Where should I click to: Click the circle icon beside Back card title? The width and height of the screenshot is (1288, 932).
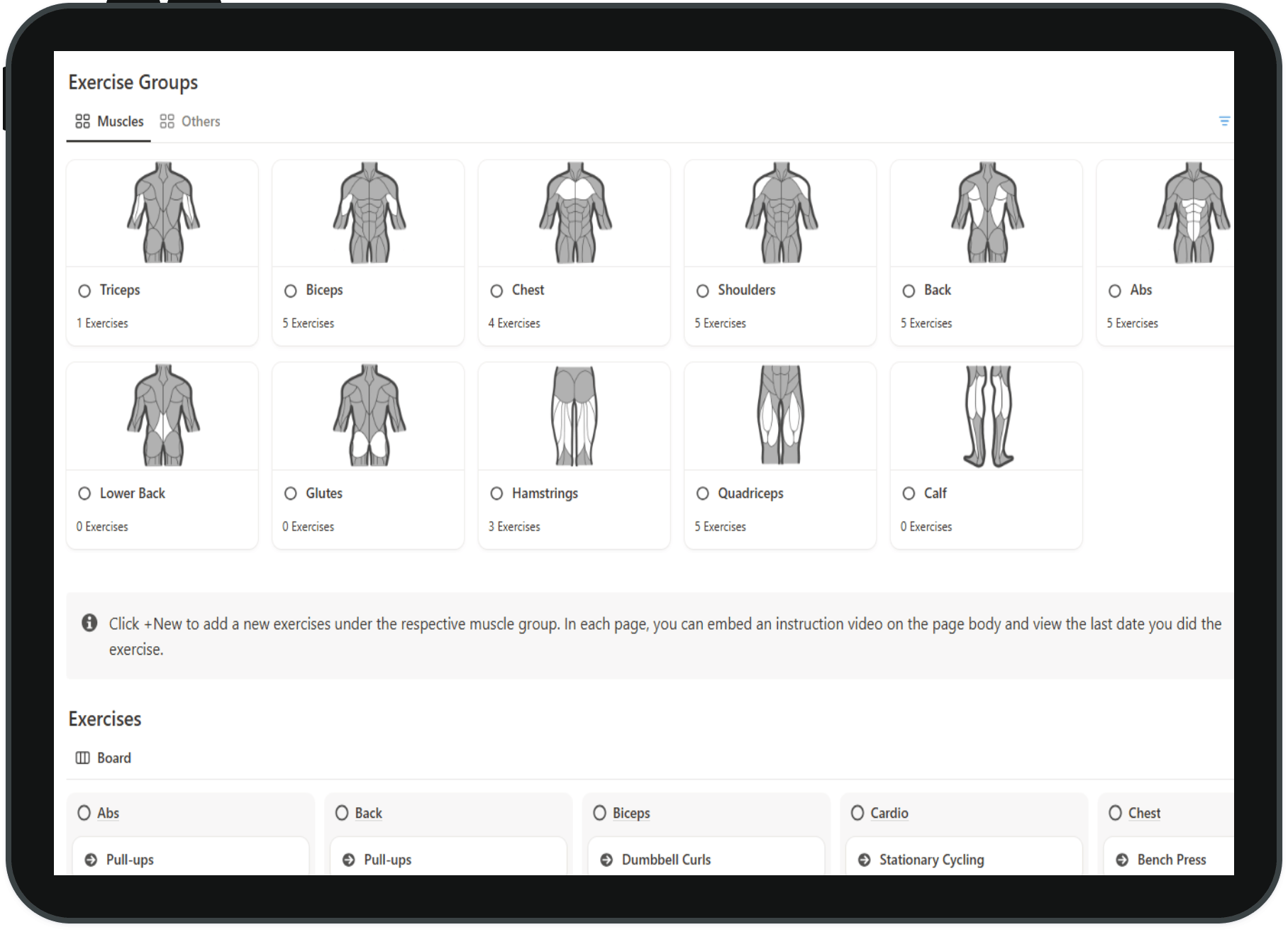click(909, 291)
